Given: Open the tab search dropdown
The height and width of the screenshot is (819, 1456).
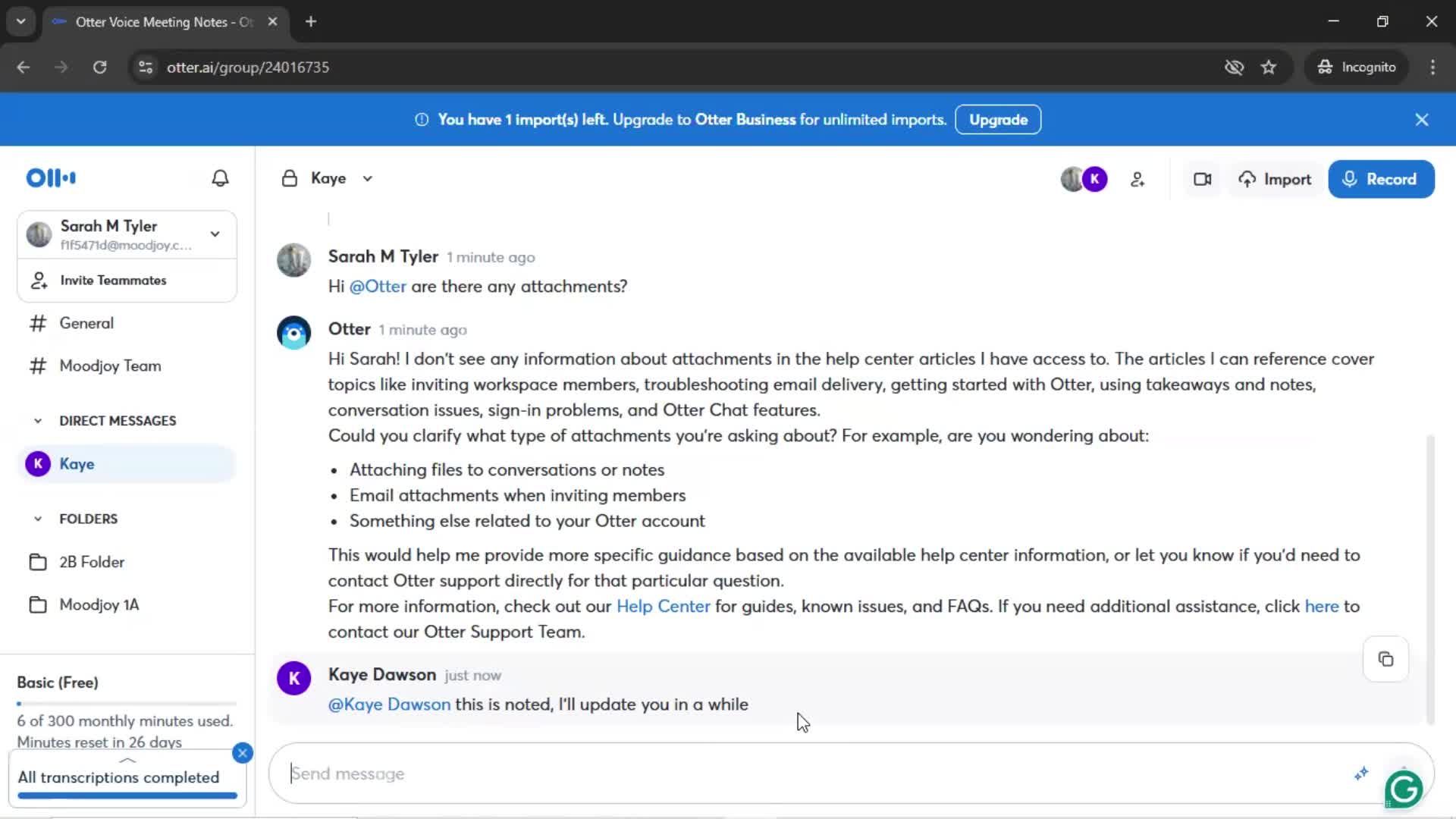Looking at the screenshot, I should (21, 22).
